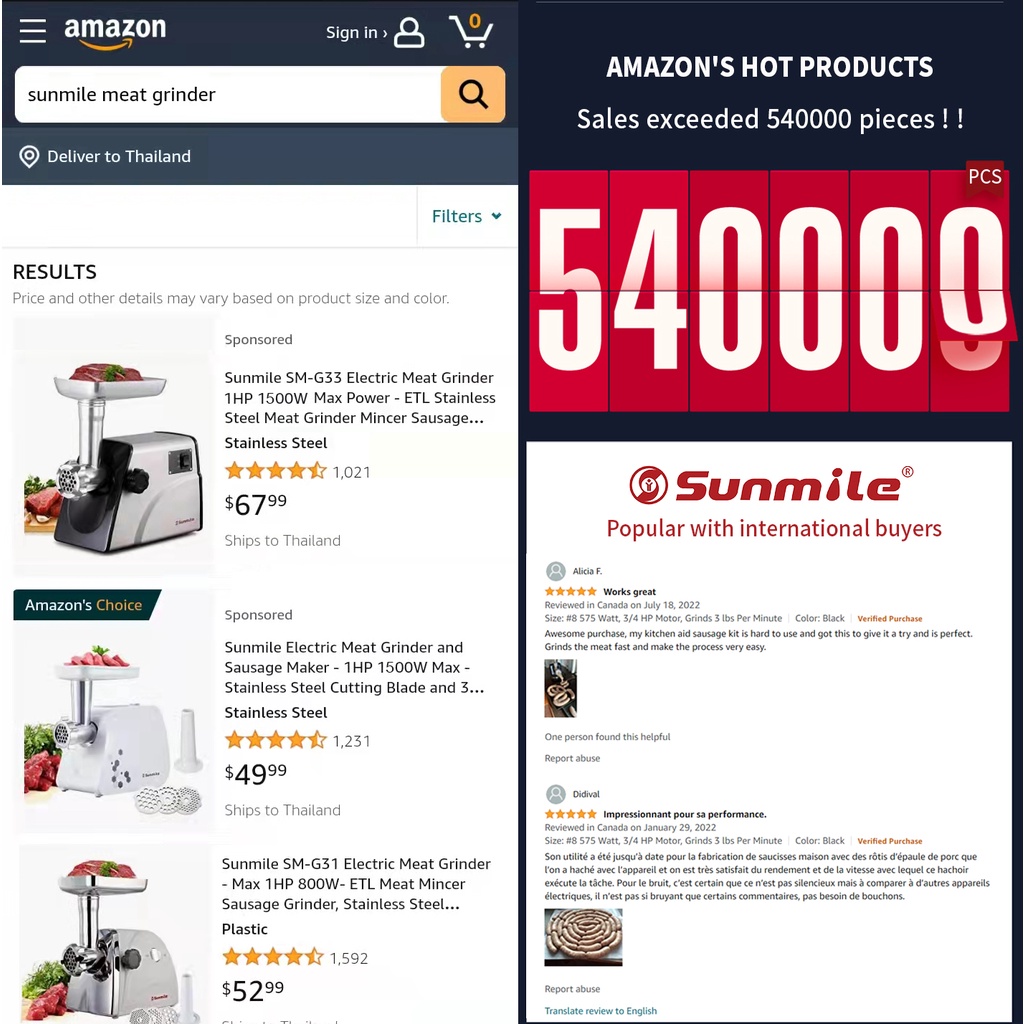This screenshot has width=1024, height=1024.
Task: Click the delivery location pin icon
Action: [x=29, y=157]
